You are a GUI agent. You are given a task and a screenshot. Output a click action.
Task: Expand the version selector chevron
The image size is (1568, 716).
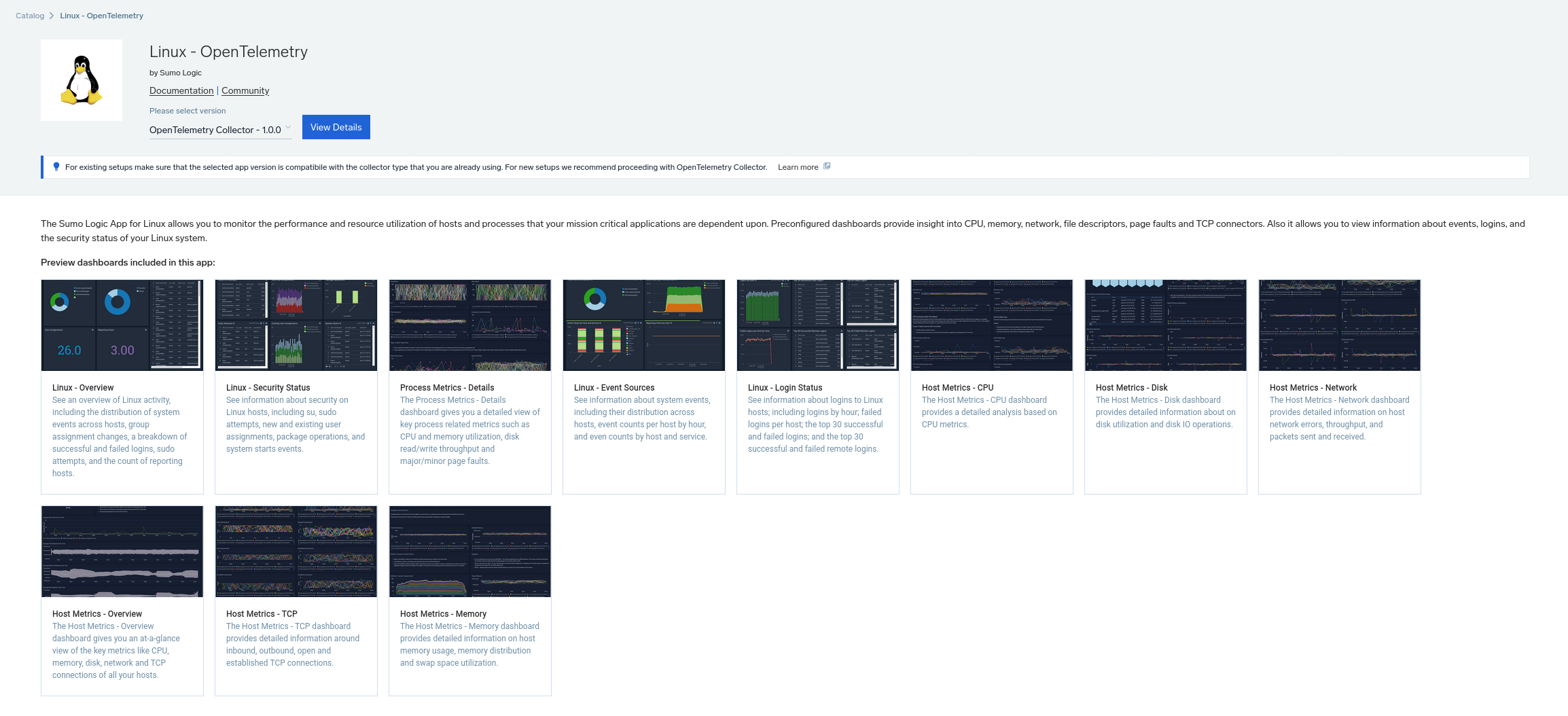pyautogui.click(x=287, y=128)
